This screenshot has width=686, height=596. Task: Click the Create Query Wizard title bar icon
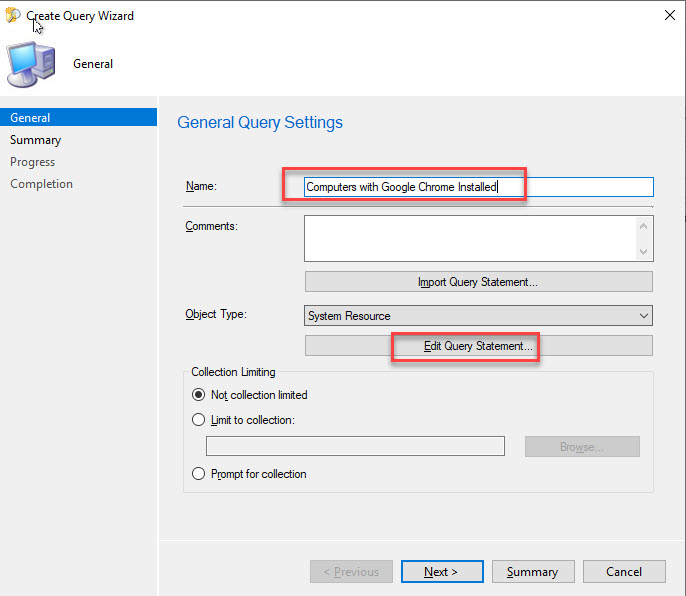(x=13, y=16)
